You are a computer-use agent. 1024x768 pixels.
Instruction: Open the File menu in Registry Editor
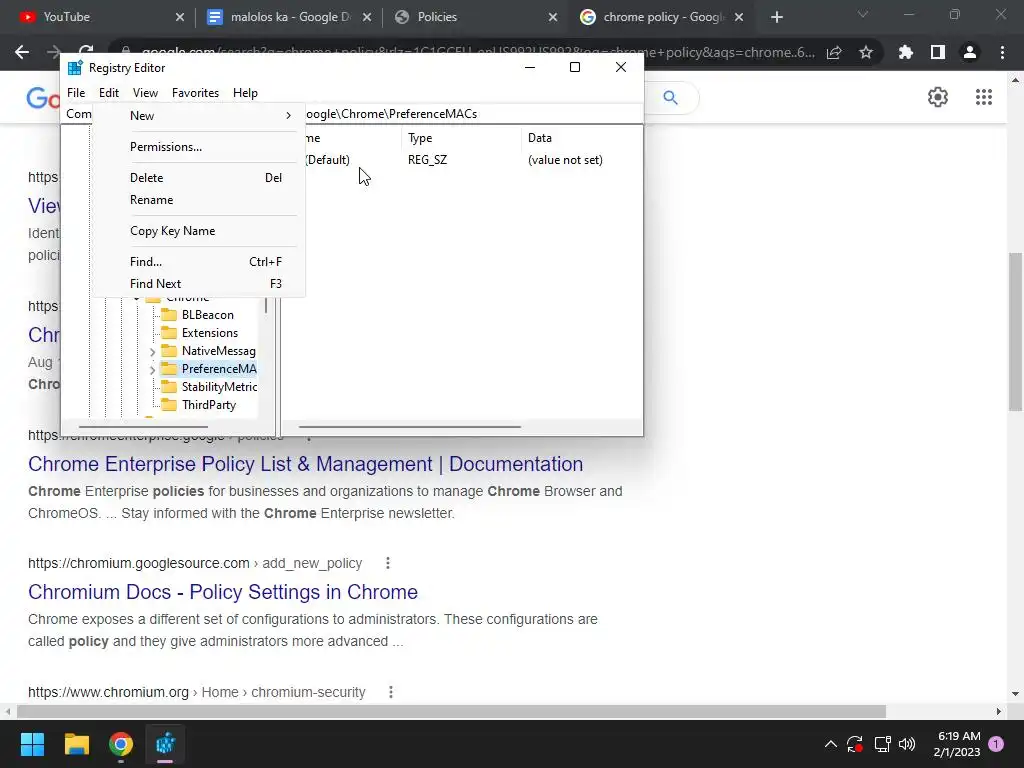coord(76,93)
